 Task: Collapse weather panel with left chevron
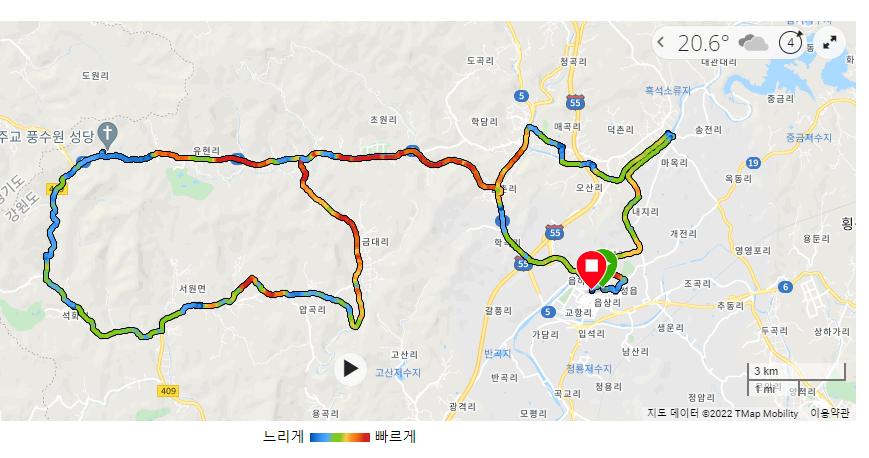(661, 42)
